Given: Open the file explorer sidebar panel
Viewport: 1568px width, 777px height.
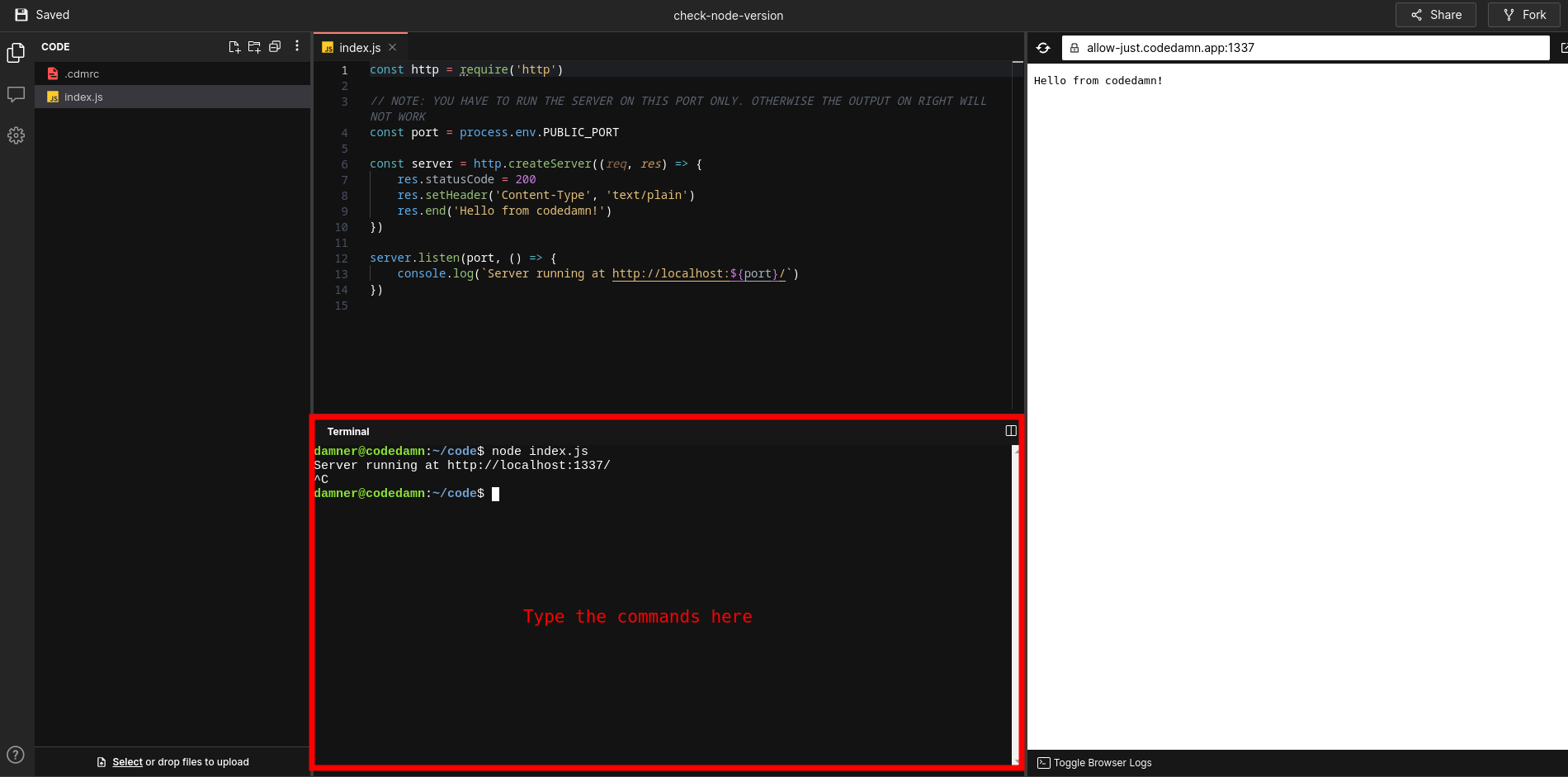Looking at the screenshot, I should coord(17,52).
